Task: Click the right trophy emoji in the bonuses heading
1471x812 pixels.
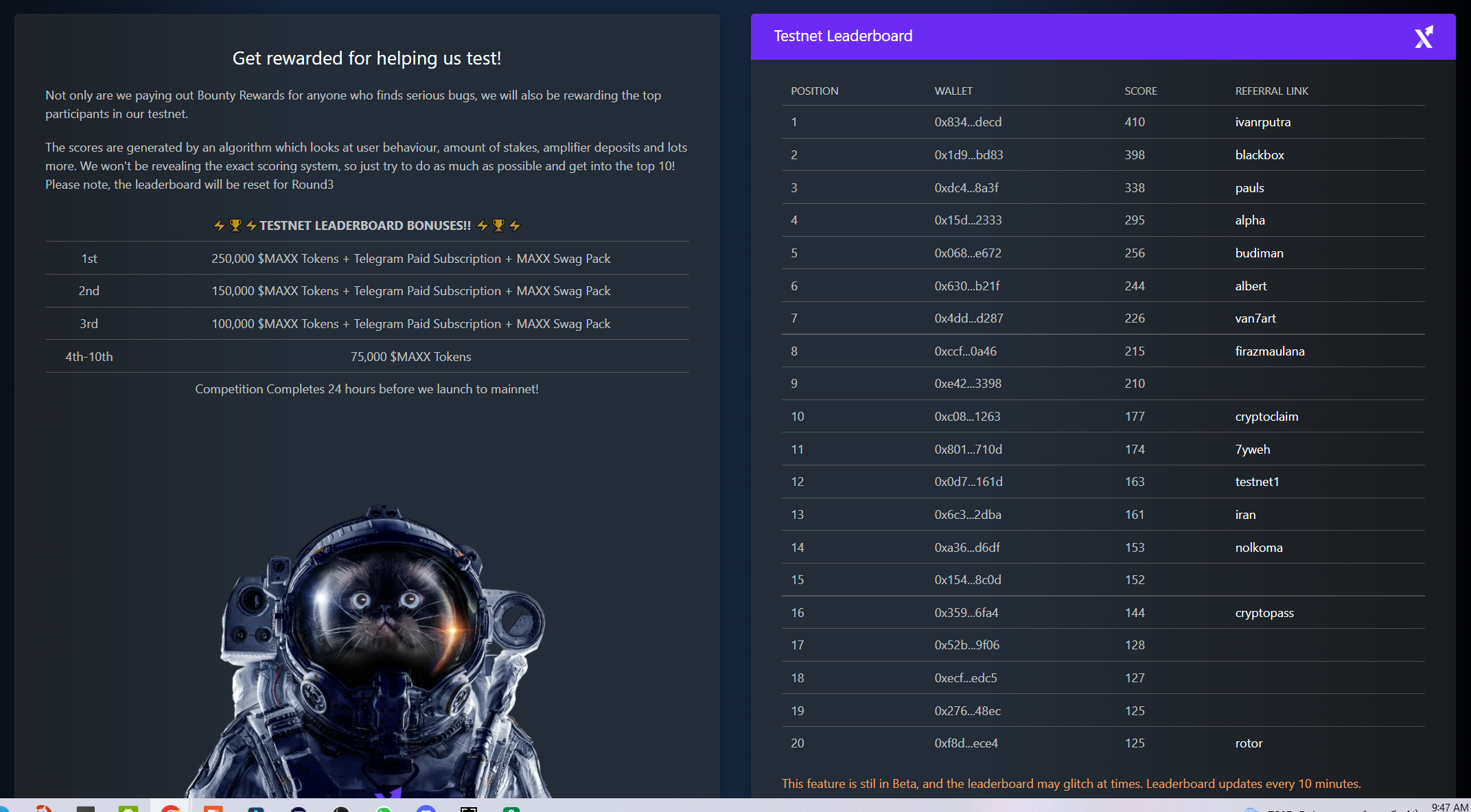Action: [x=498, y=226]
